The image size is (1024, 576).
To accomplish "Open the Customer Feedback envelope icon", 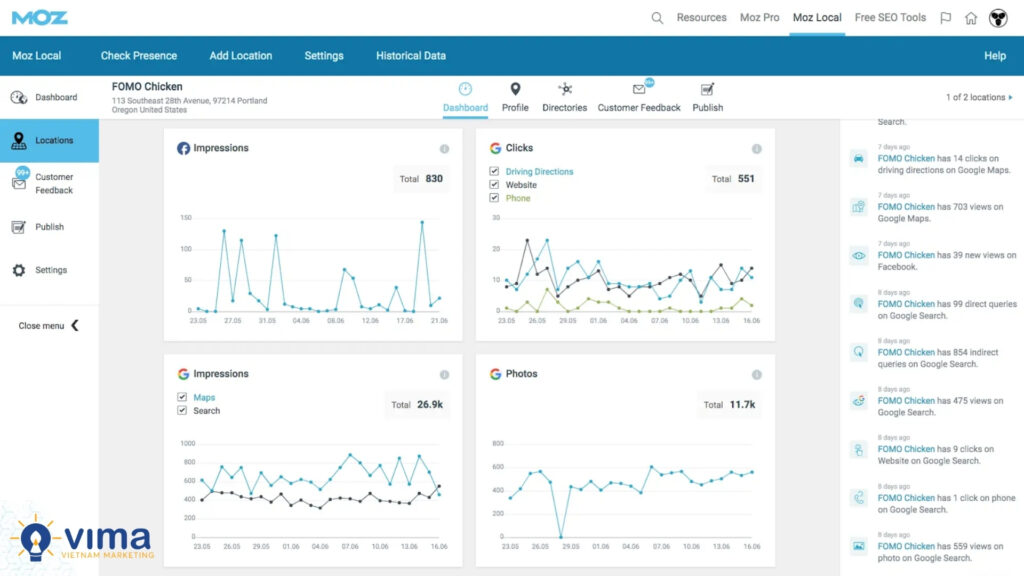I will 639,90.
